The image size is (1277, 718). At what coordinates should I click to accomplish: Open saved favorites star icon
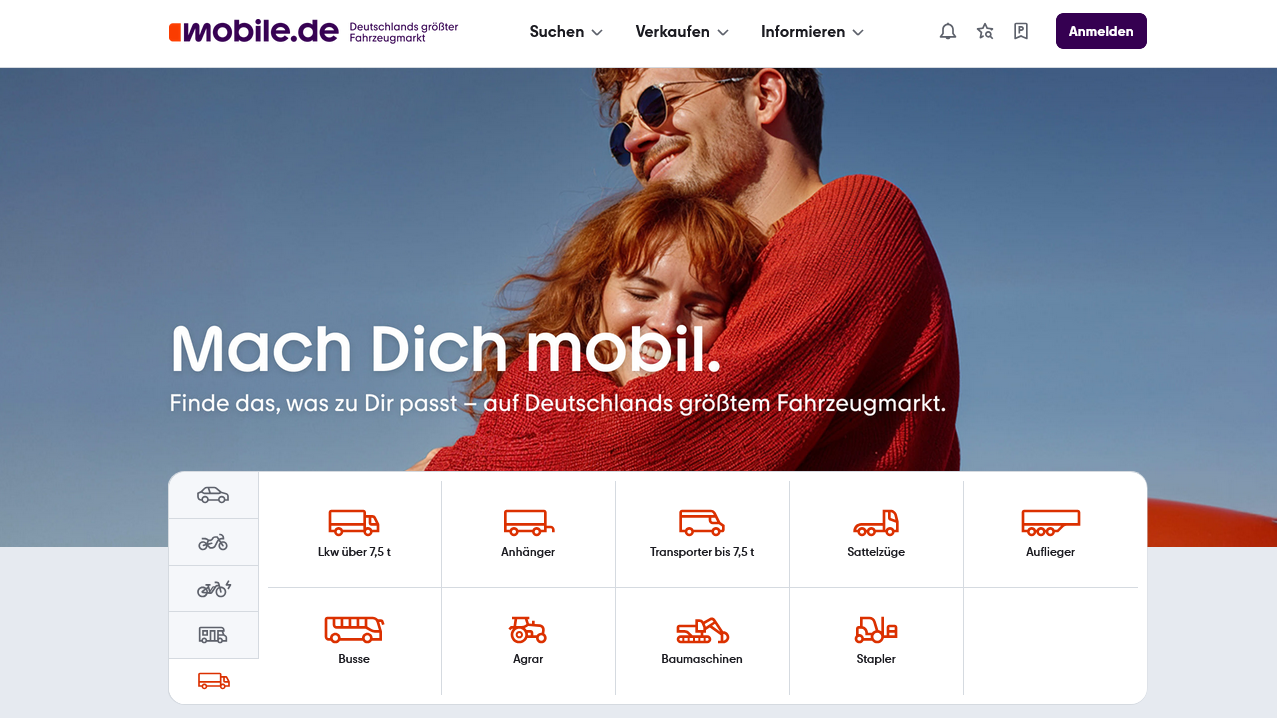pos(985,31)
